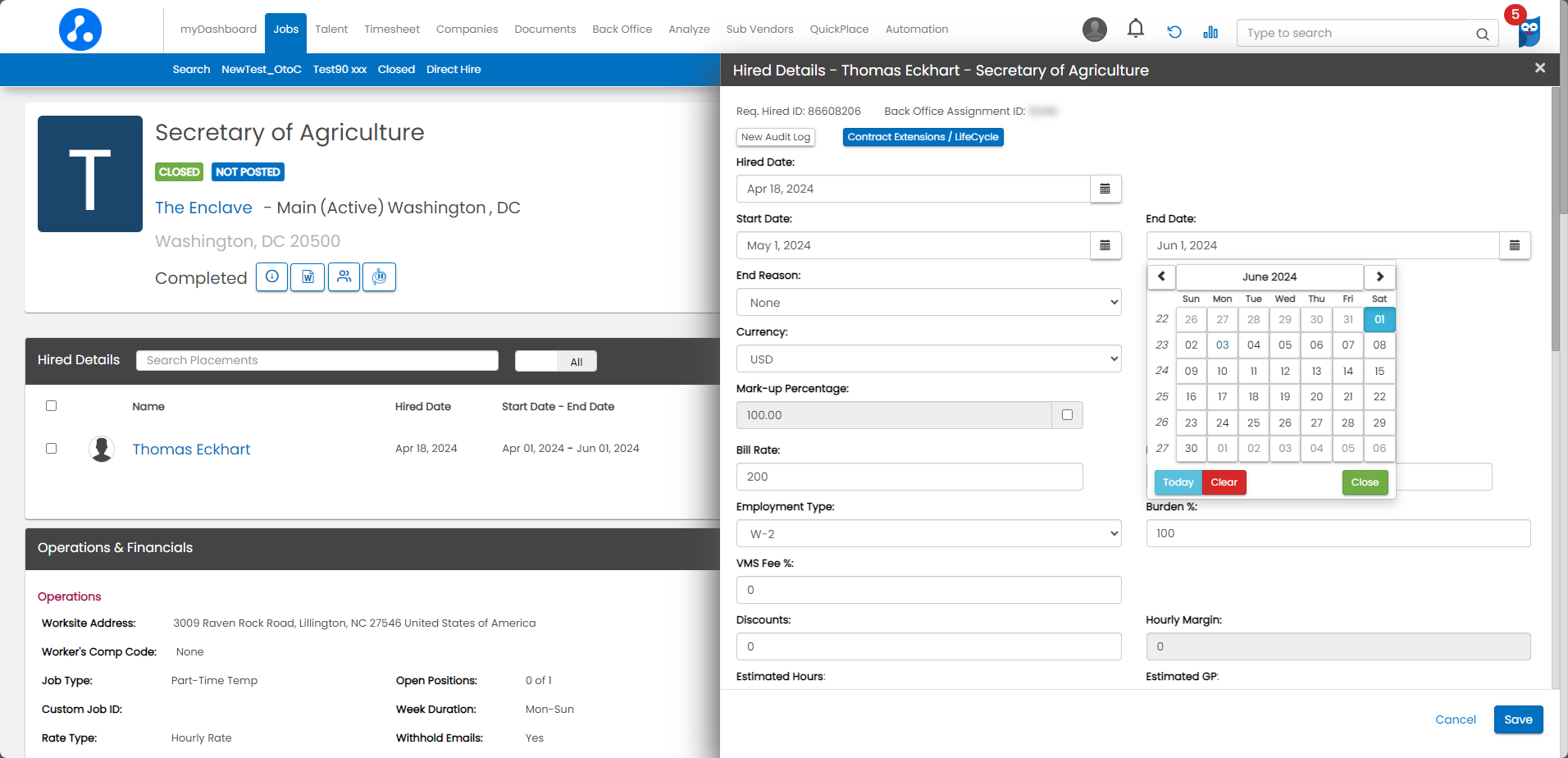Image resolution: width=1568 pixels, height=758 pixels.
Task: Check the select-all checkbox in Hired Details
Action: point(52,406)
